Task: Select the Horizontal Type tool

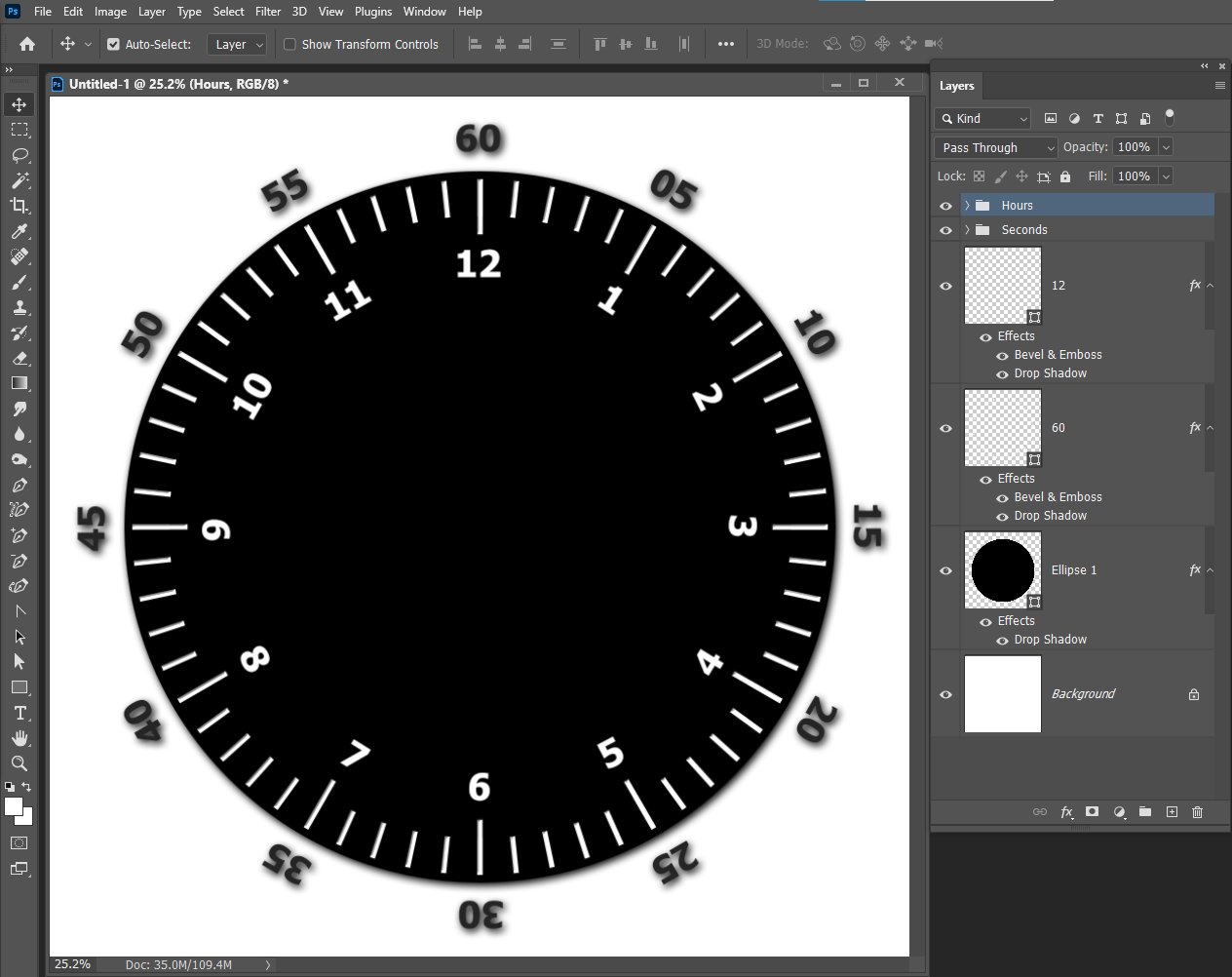Action: click(x=19, y=713)
